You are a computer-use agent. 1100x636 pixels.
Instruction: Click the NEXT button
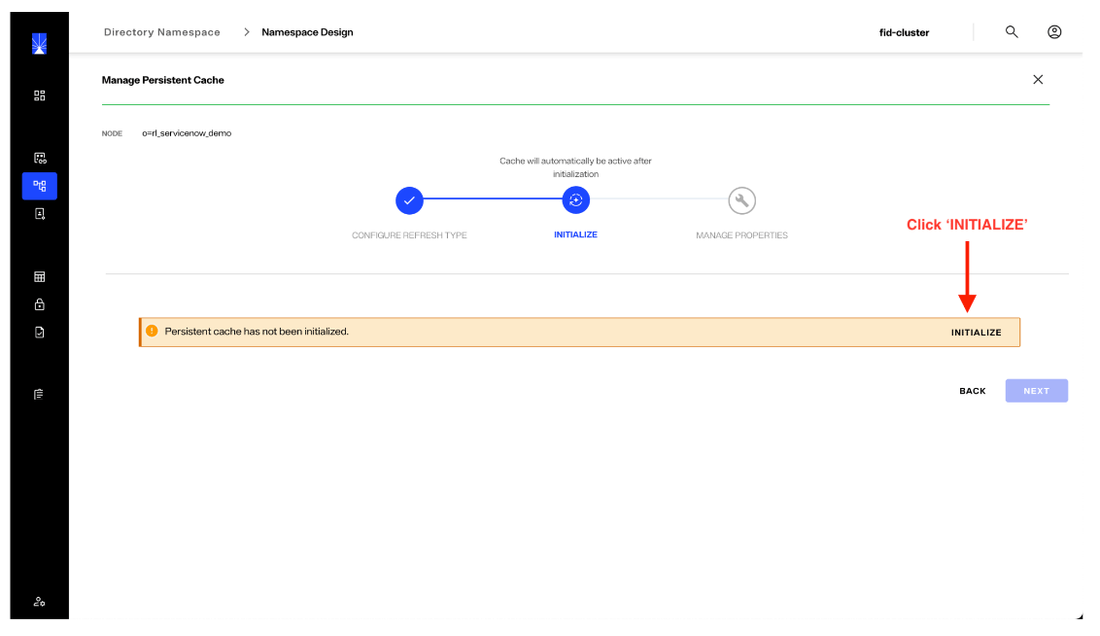pos(1036,391)
